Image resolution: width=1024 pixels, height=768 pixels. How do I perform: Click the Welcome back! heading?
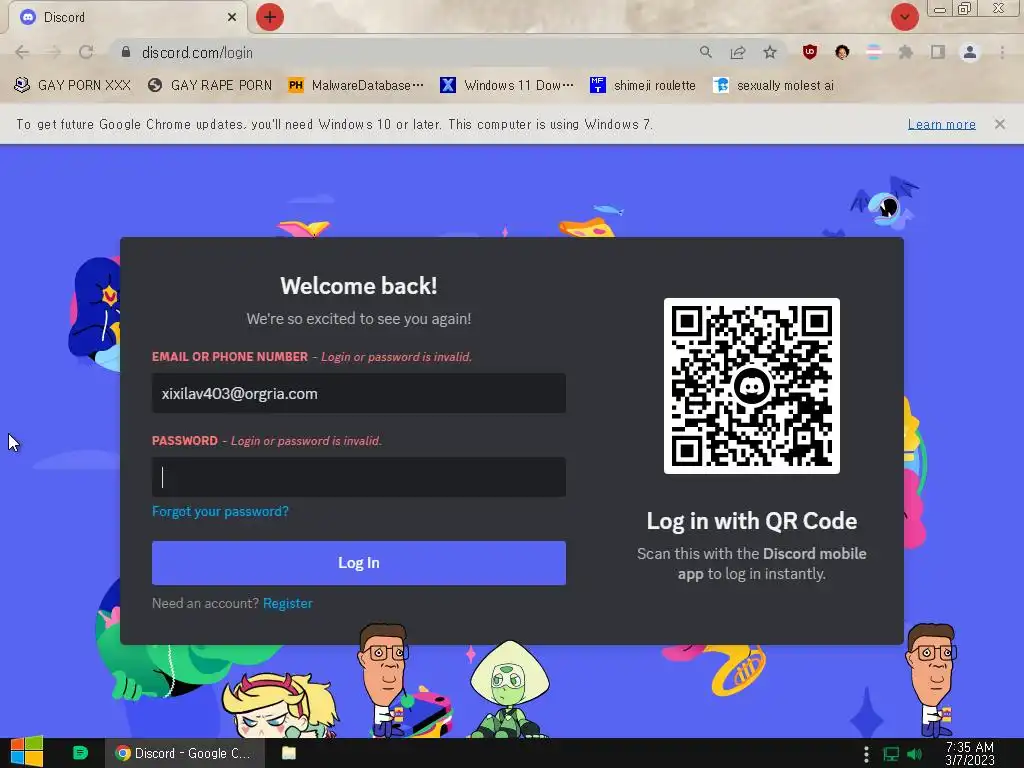359,286
